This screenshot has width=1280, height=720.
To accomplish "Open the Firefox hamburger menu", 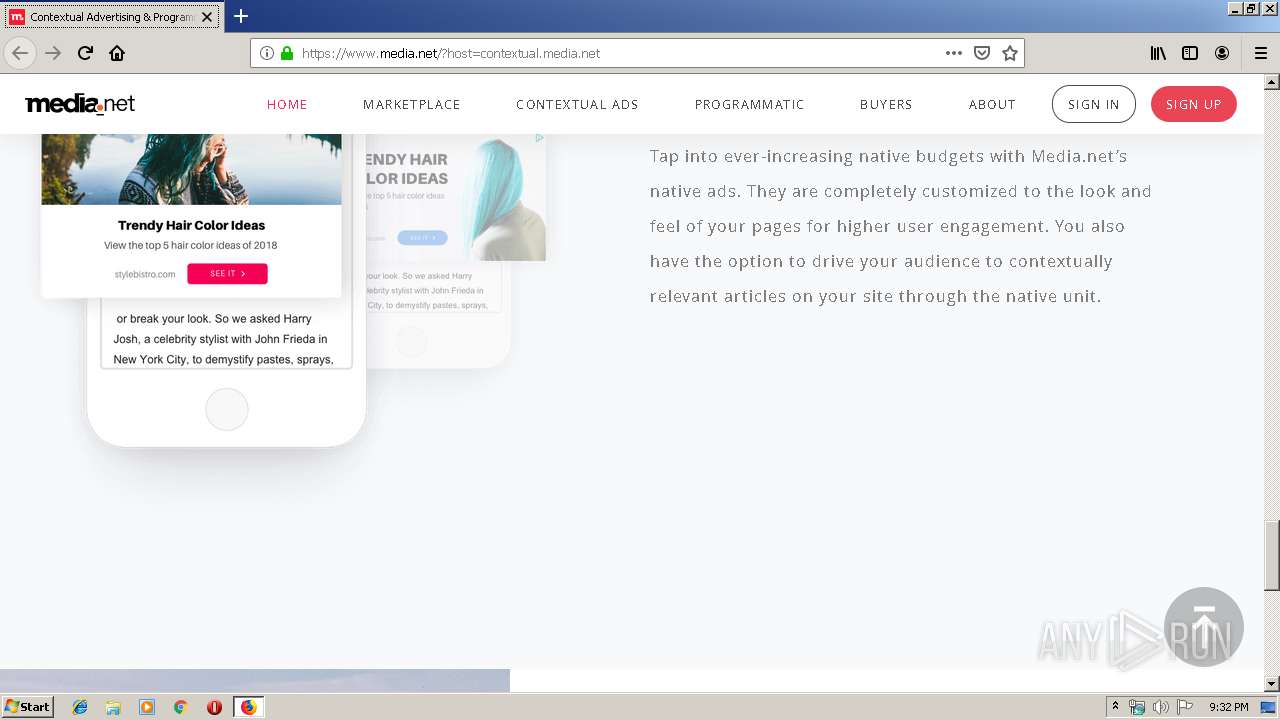I will point(1261,53).
